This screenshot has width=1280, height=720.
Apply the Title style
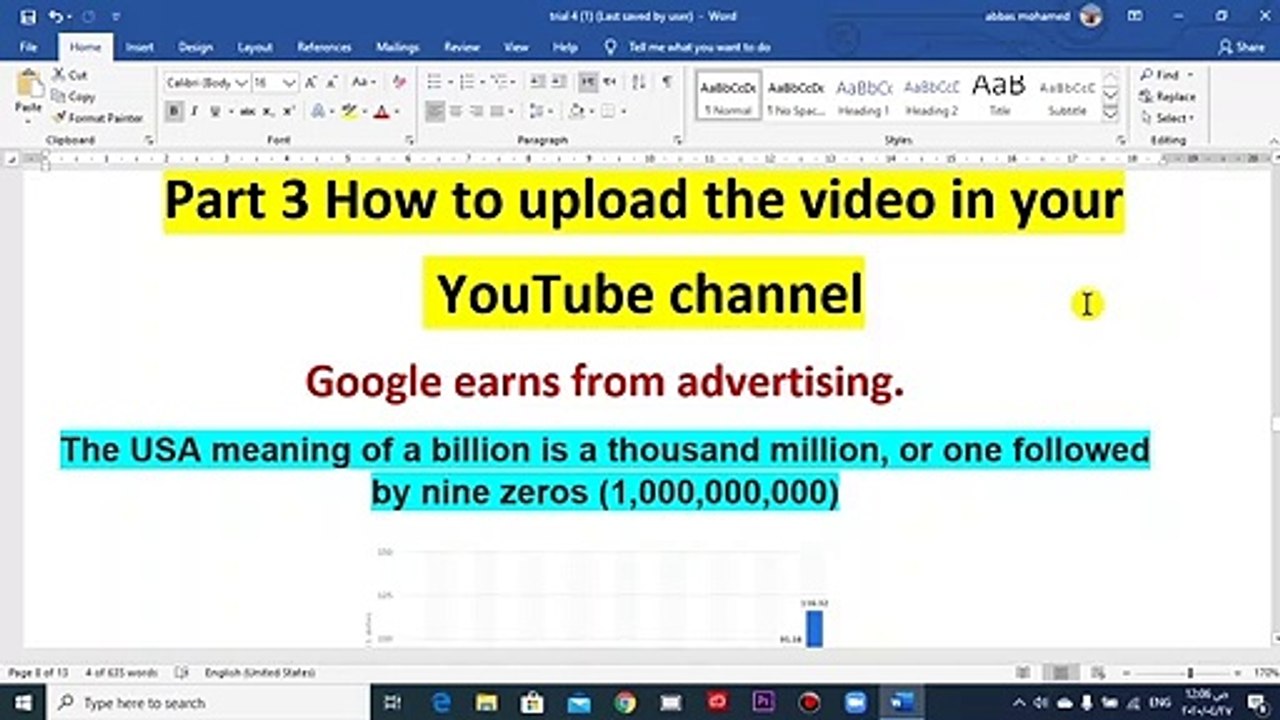click(x=999, y=96)
